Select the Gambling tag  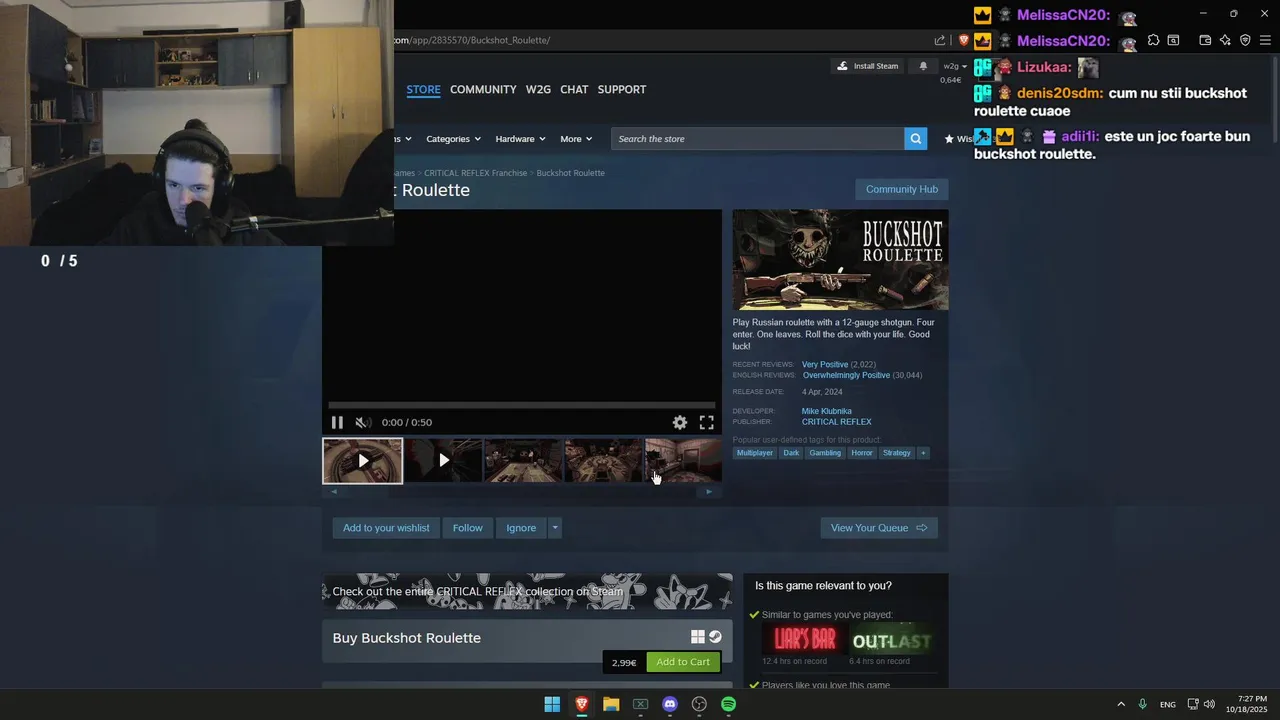tap(825, 453)
